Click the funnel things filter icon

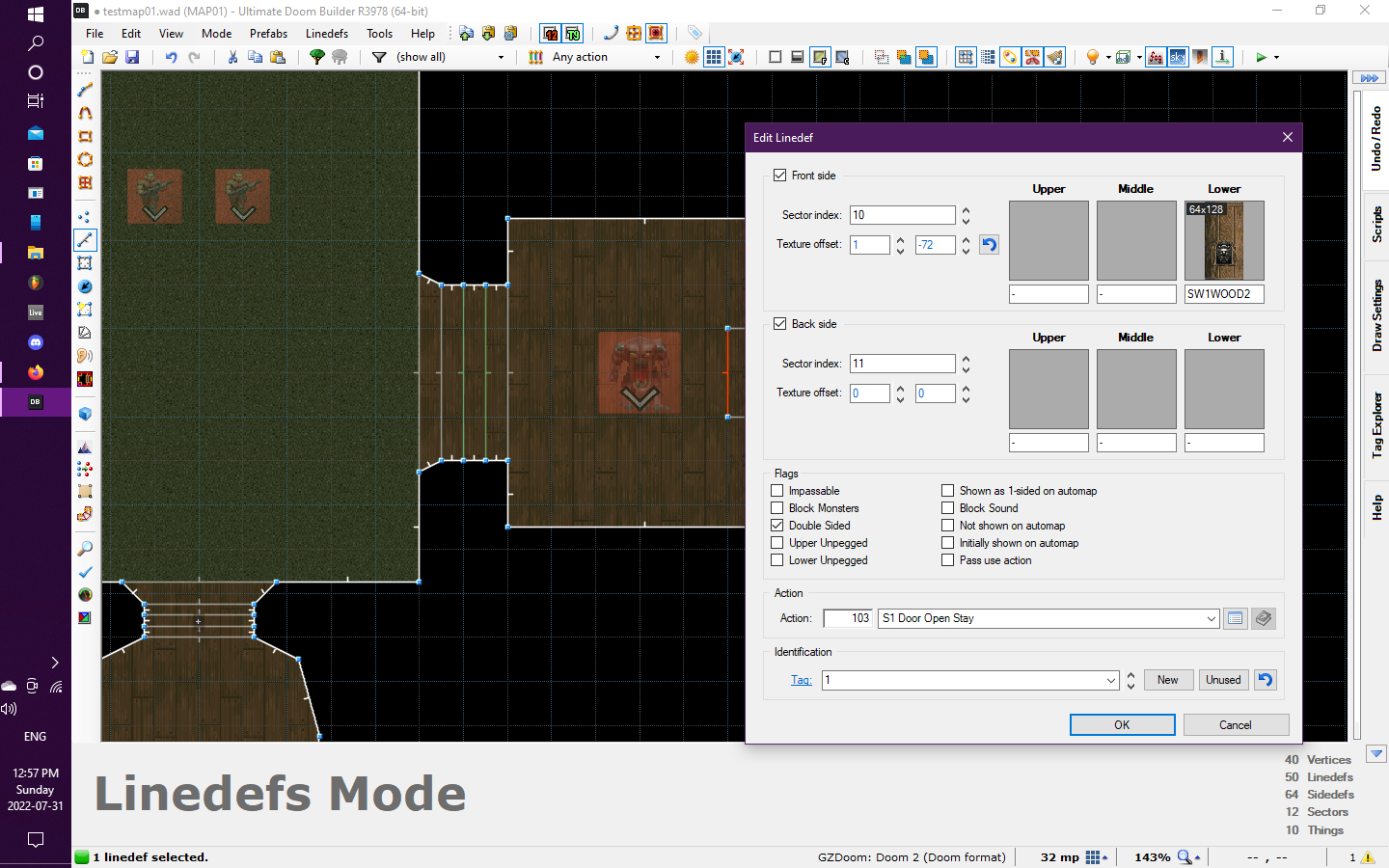pos(379,58)
